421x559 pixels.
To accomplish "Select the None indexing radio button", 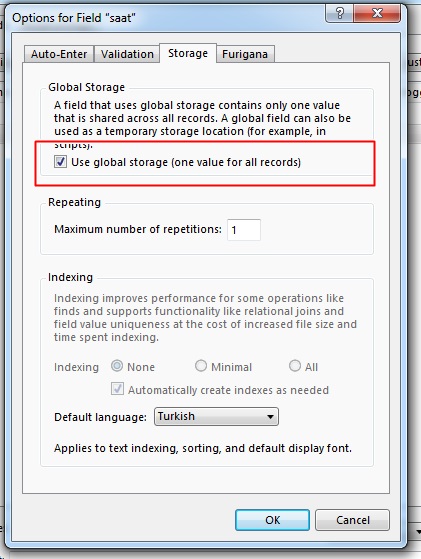I will pyautogui.click(x=117, y=366).
